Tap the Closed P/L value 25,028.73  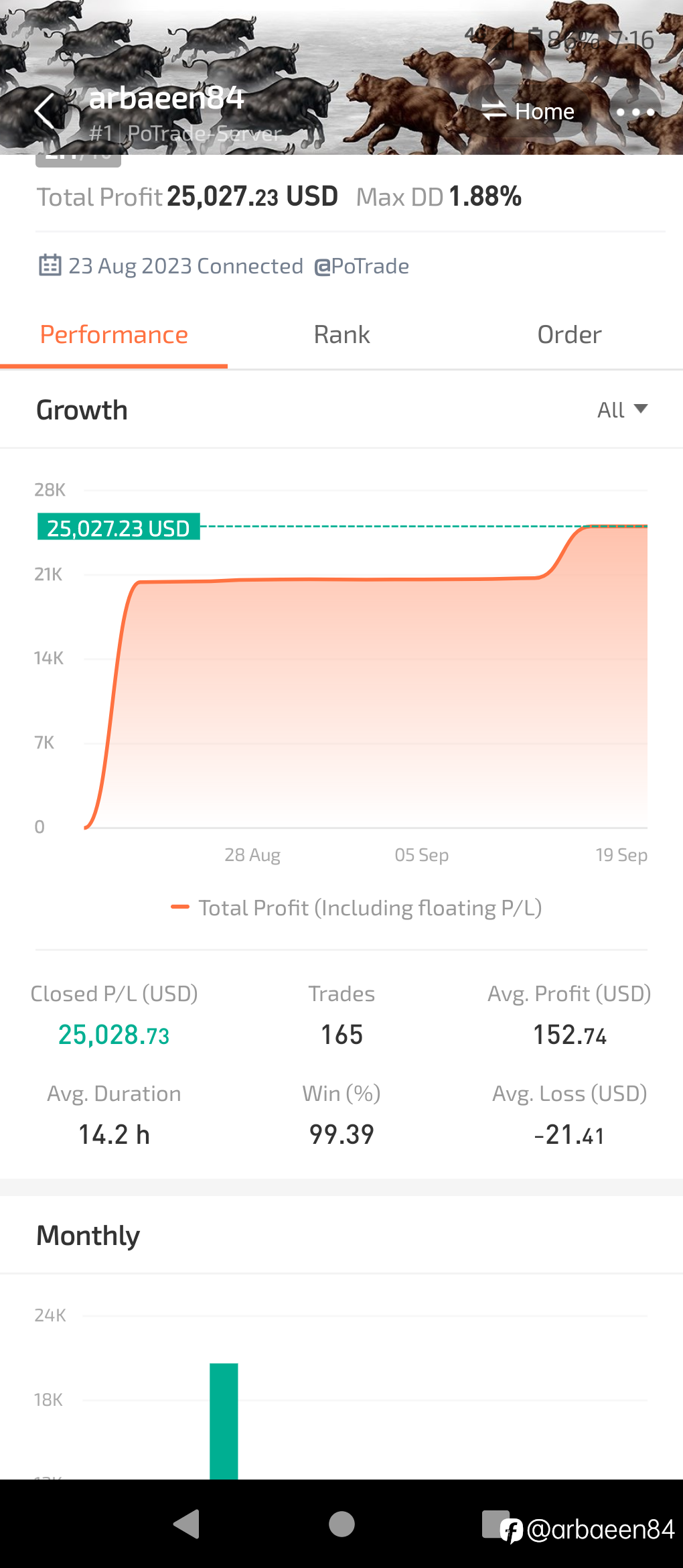coord(114,1035)
